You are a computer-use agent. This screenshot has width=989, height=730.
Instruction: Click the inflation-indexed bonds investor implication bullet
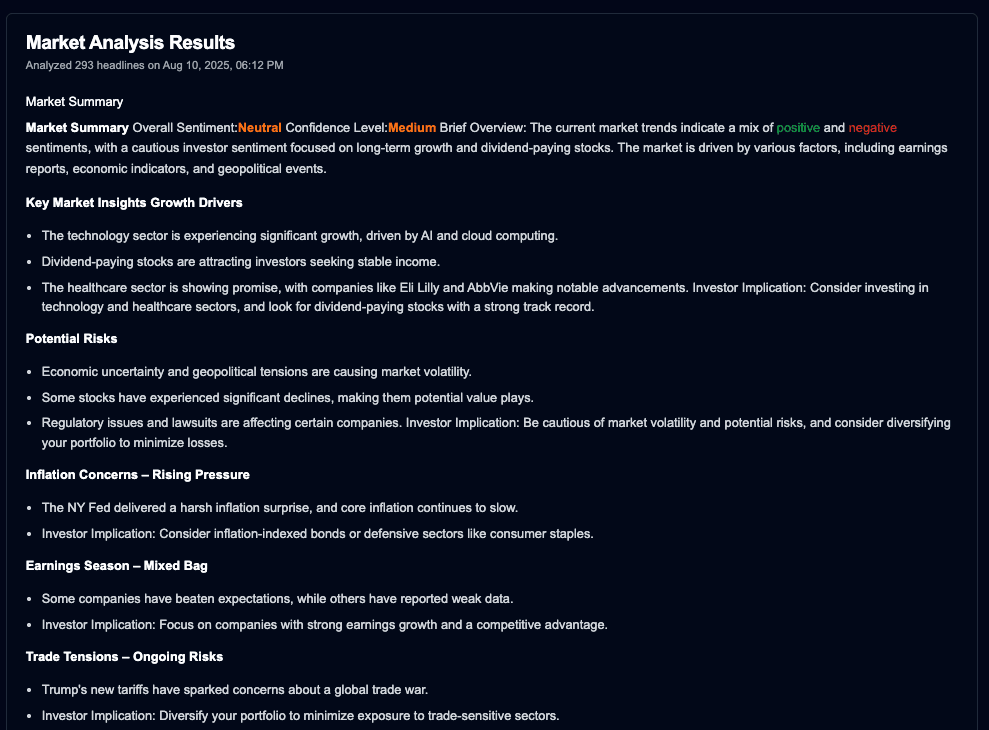pyautogui.click(x=317, y=534)
